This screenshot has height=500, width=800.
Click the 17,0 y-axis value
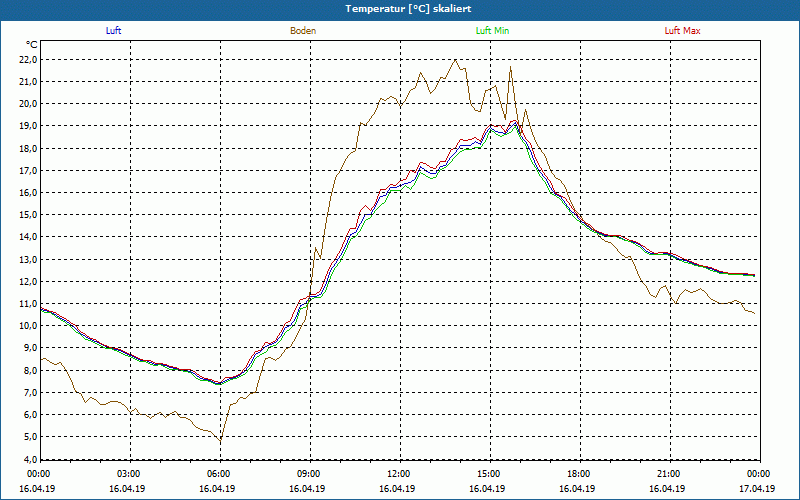pyautogui.click(x=28, y=170)
